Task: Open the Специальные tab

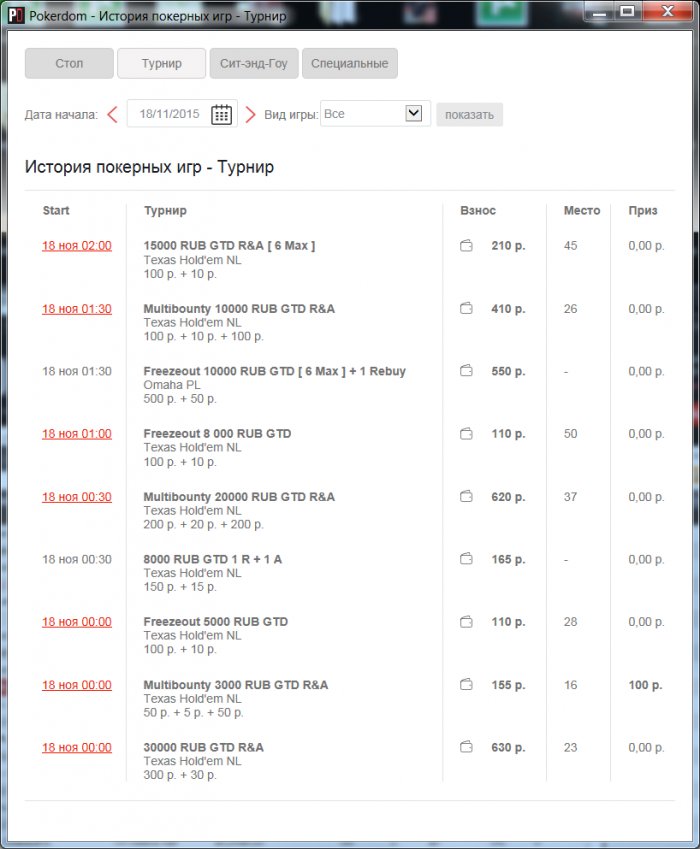Action: pyautogui.click(x=349, y=64)
